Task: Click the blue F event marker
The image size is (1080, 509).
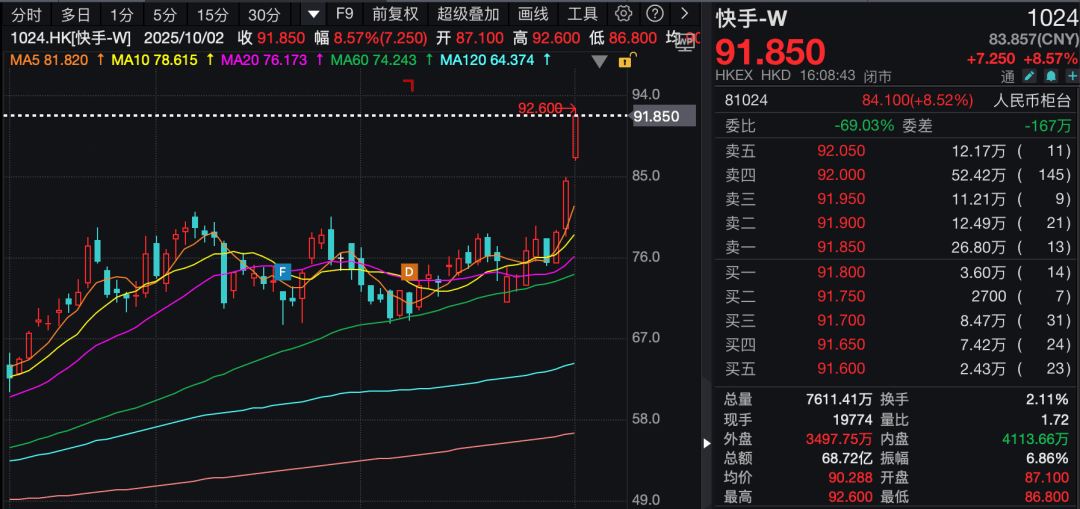Action: point(283,271)
